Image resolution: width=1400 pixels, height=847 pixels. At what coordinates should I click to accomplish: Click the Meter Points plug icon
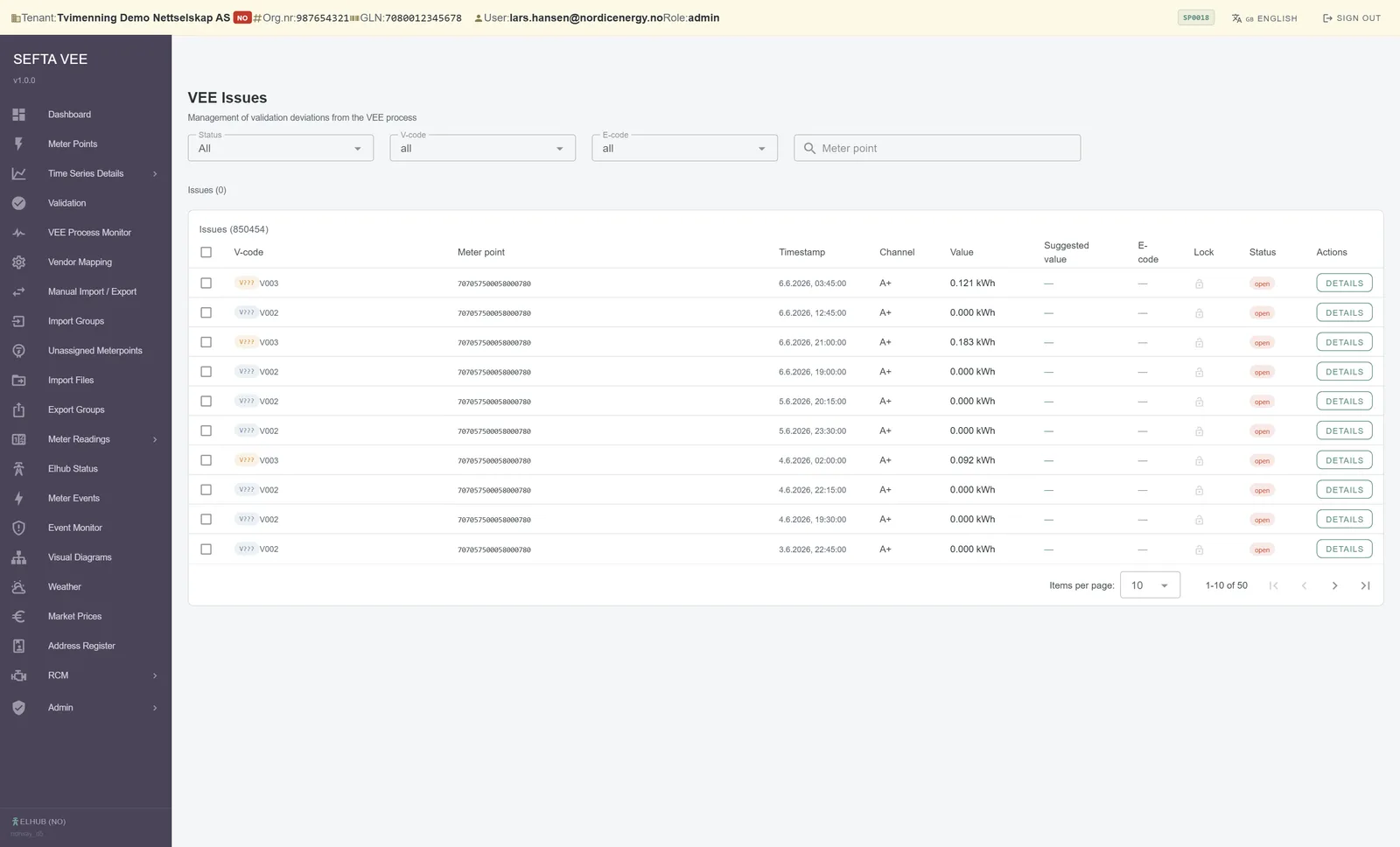(18, 143)
